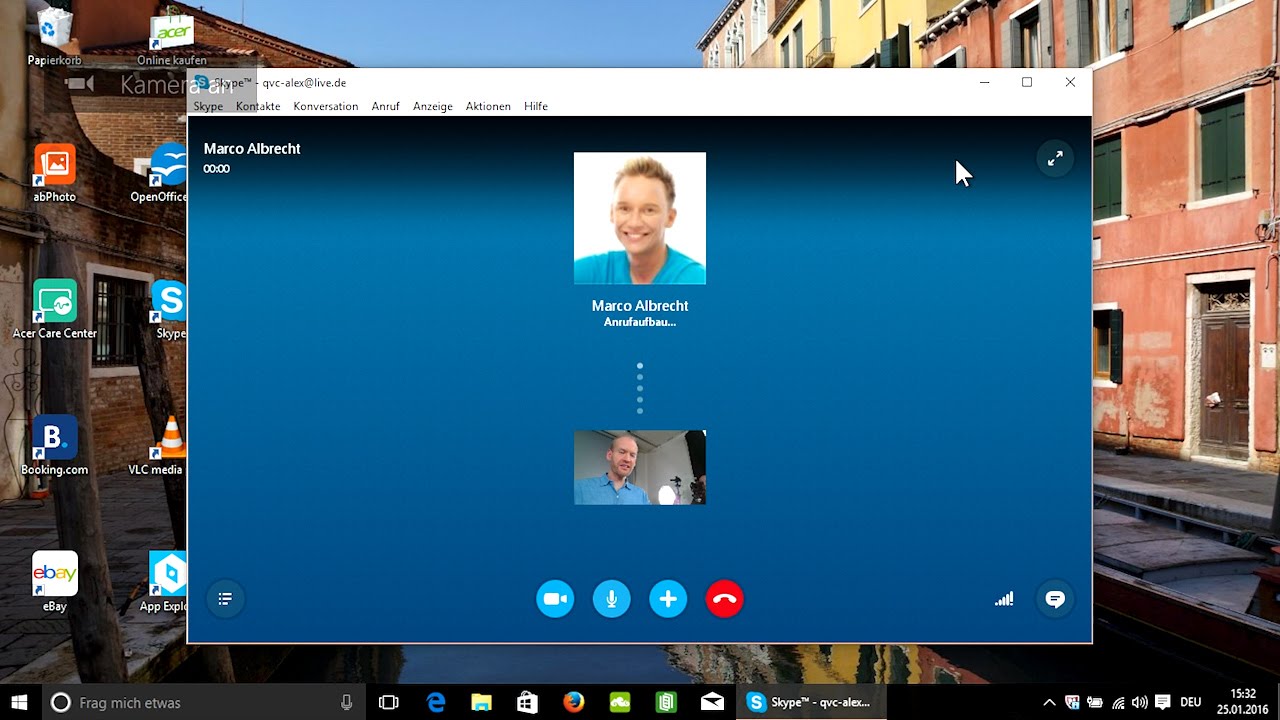
Task: Open File Explorer from the taskbar
Action: 482,703
